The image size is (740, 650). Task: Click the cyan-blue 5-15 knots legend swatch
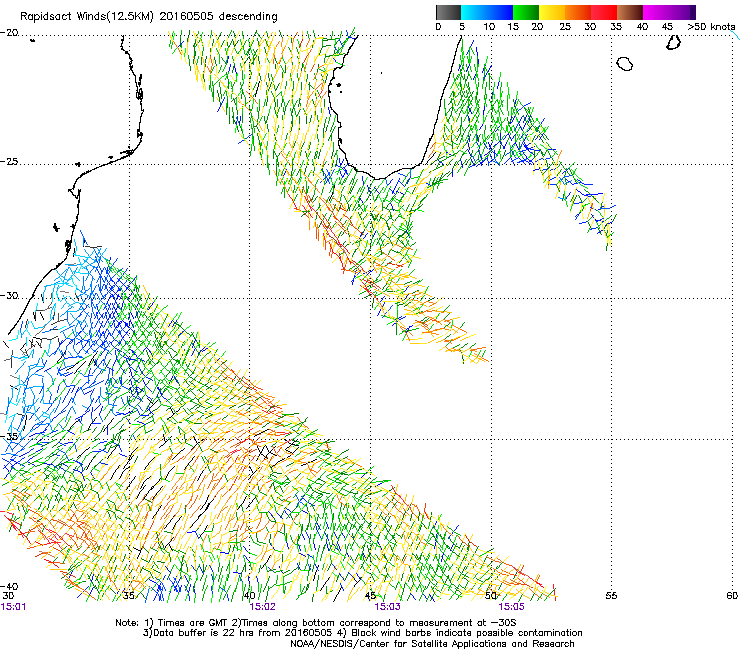click(x=487, y=12)
